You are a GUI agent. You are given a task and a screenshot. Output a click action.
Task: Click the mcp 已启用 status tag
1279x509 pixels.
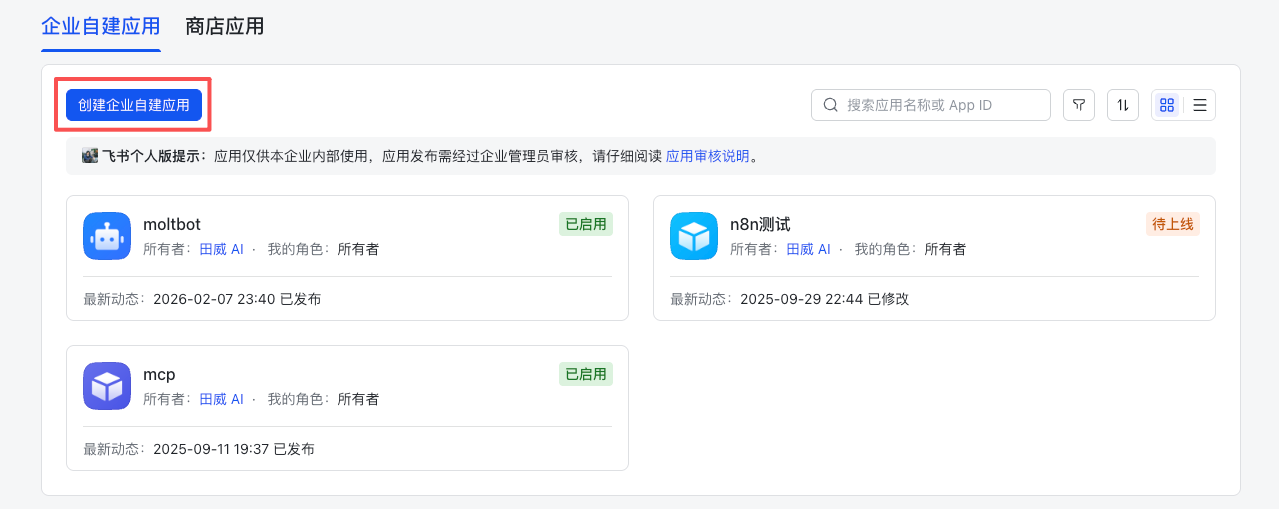click(x=586, y=374)
